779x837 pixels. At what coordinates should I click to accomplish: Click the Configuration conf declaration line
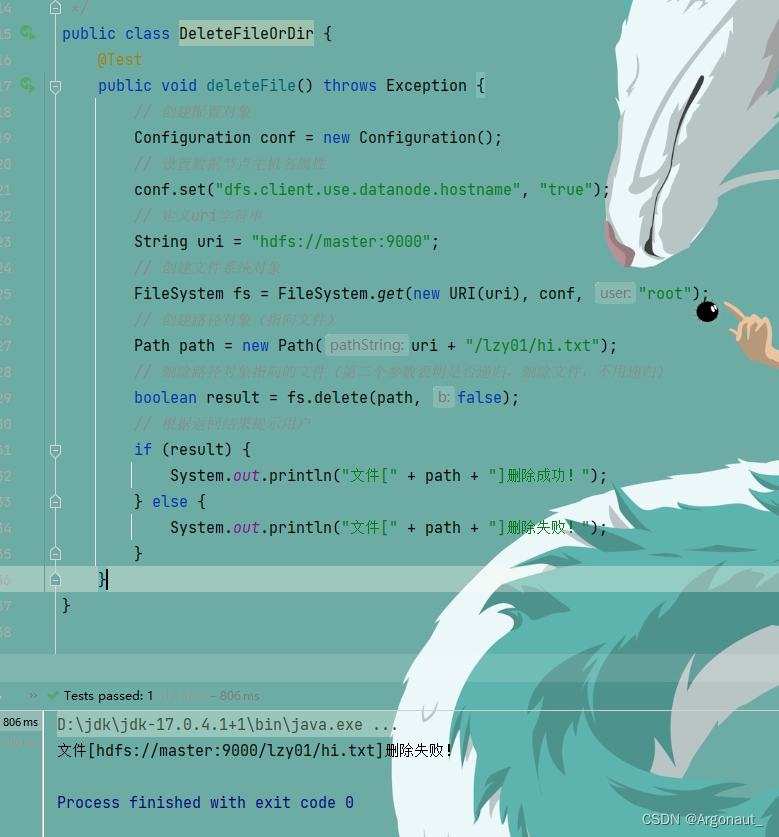pos(318,137)
